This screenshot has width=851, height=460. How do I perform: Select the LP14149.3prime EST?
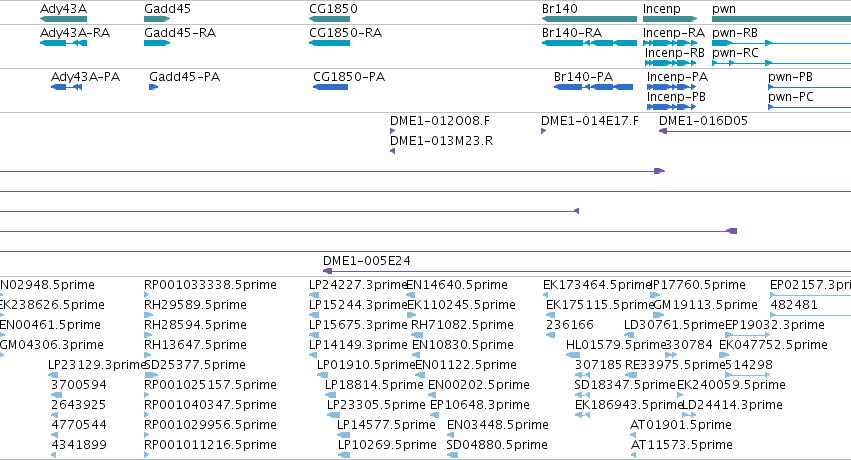[358, 345]
